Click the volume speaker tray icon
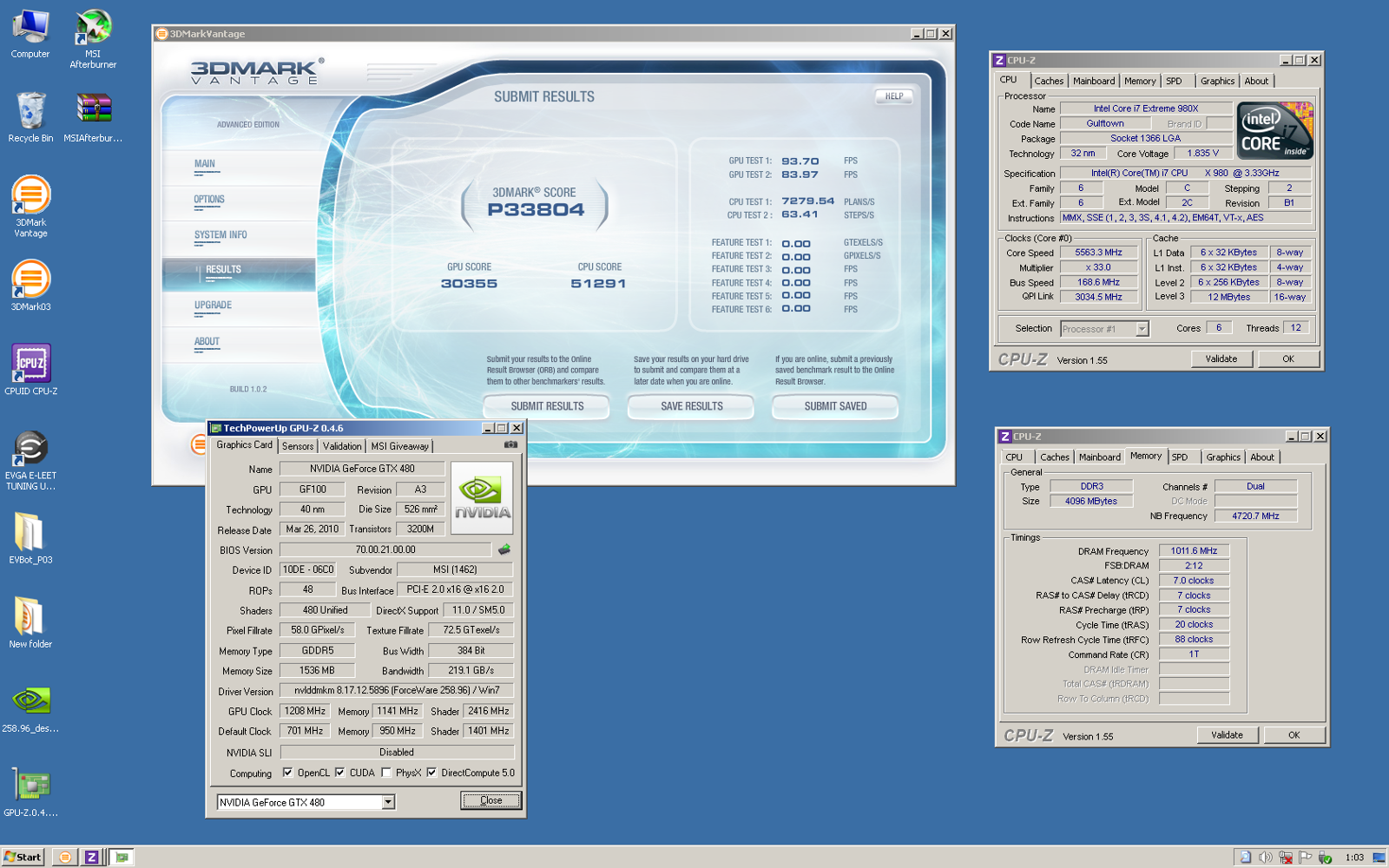The height and width of the screenshot is (868, 1389). 1265,858
